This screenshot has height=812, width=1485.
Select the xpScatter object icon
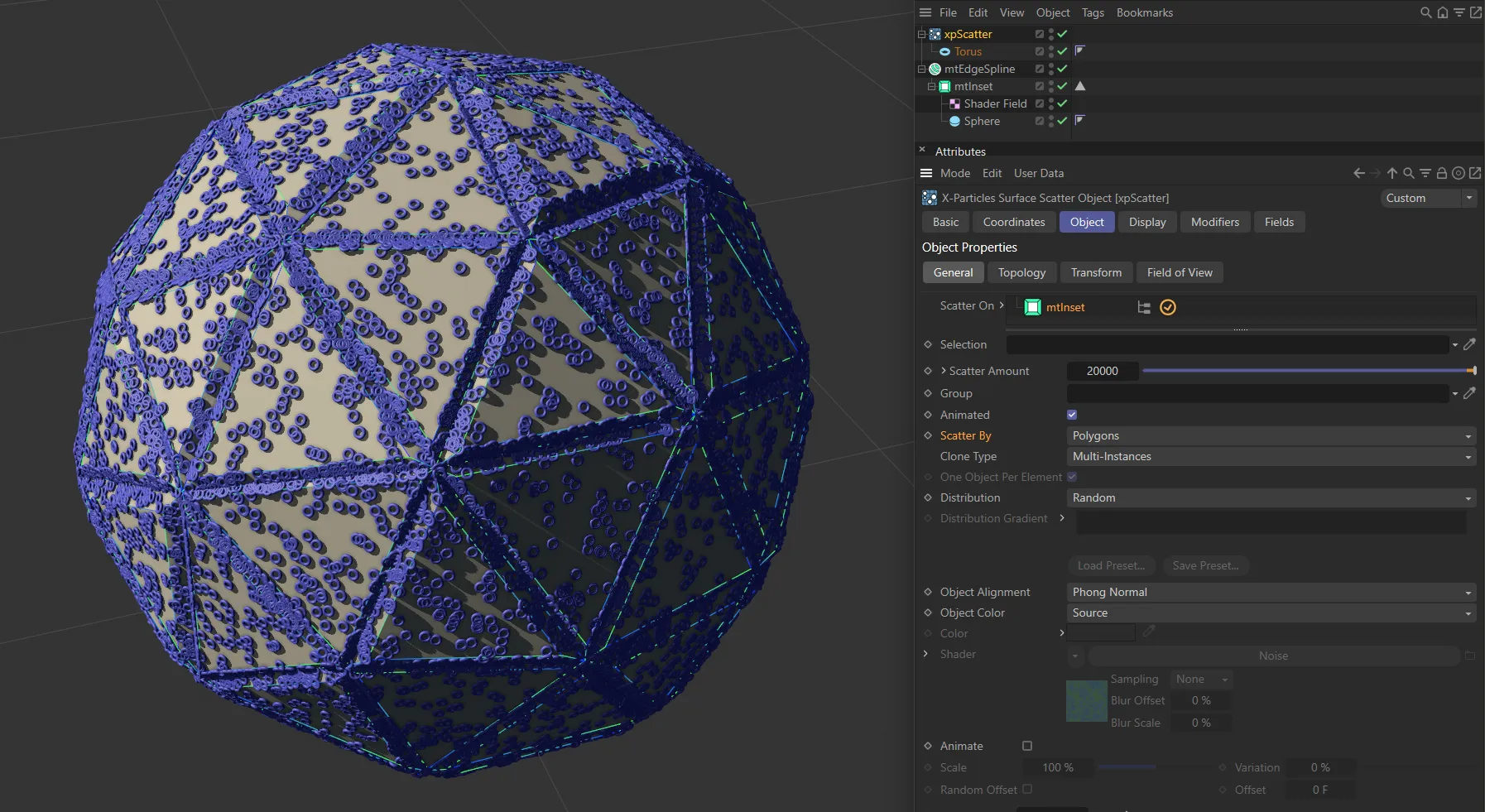(x=935, y=34)
